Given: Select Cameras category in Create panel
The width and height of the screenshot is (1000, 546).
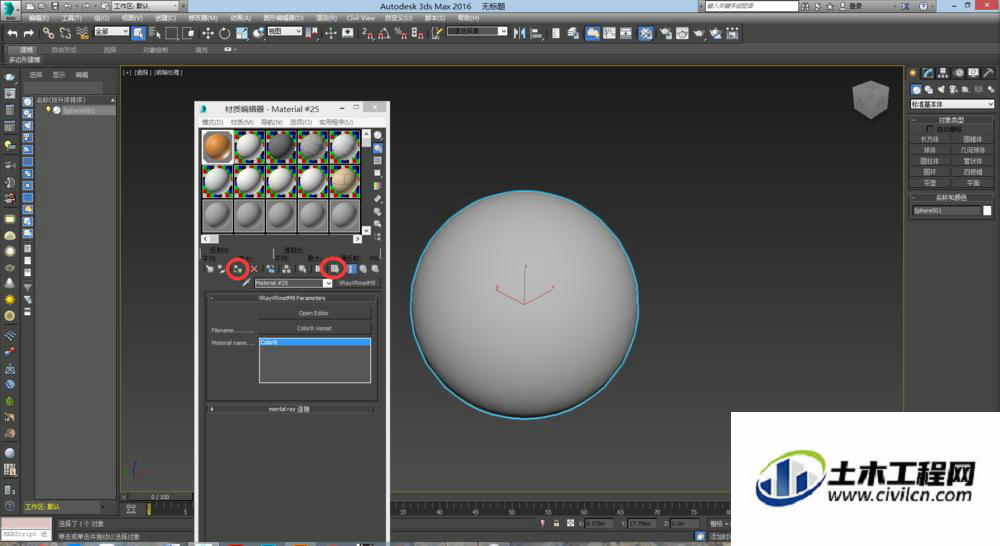Looking at the screenshot, I should [x=953, y=89].
